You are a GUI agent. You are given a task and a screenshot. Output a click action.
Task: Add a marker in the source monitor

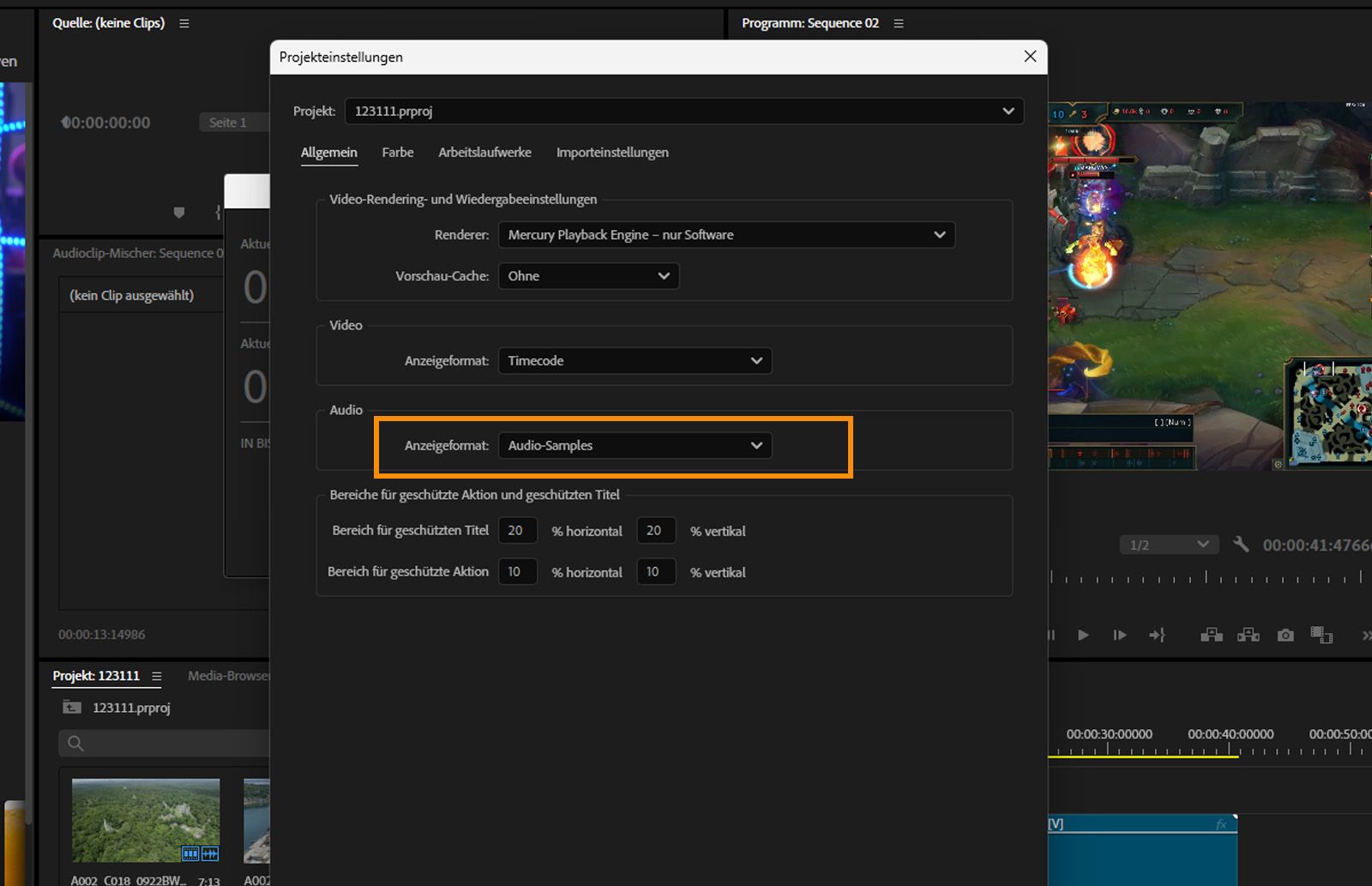[x=179, y=212]
